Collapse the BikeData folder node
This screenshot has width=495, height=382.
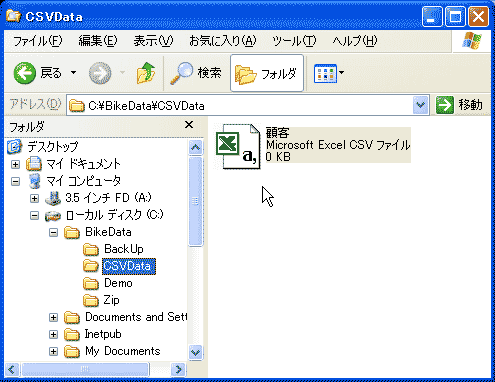[x=53, y=232]
